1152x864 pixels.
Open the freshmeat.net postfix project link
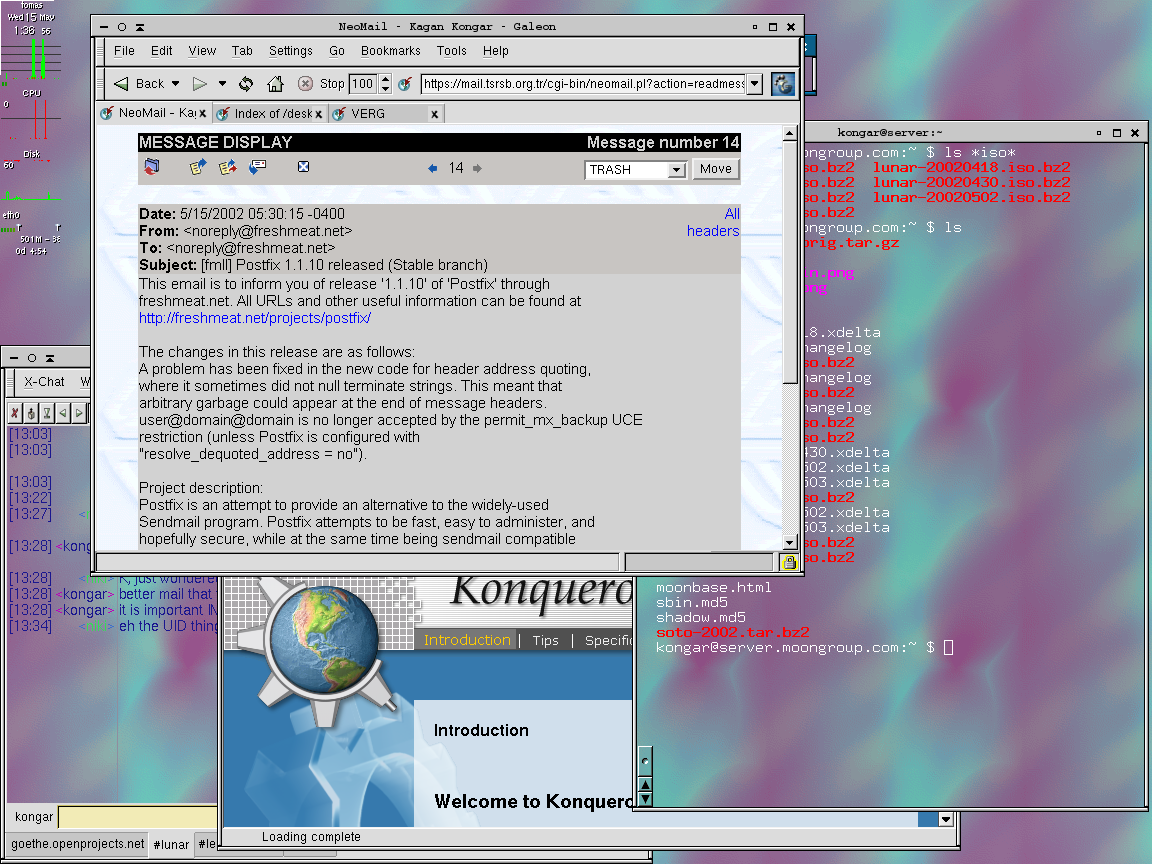point(255,318)
